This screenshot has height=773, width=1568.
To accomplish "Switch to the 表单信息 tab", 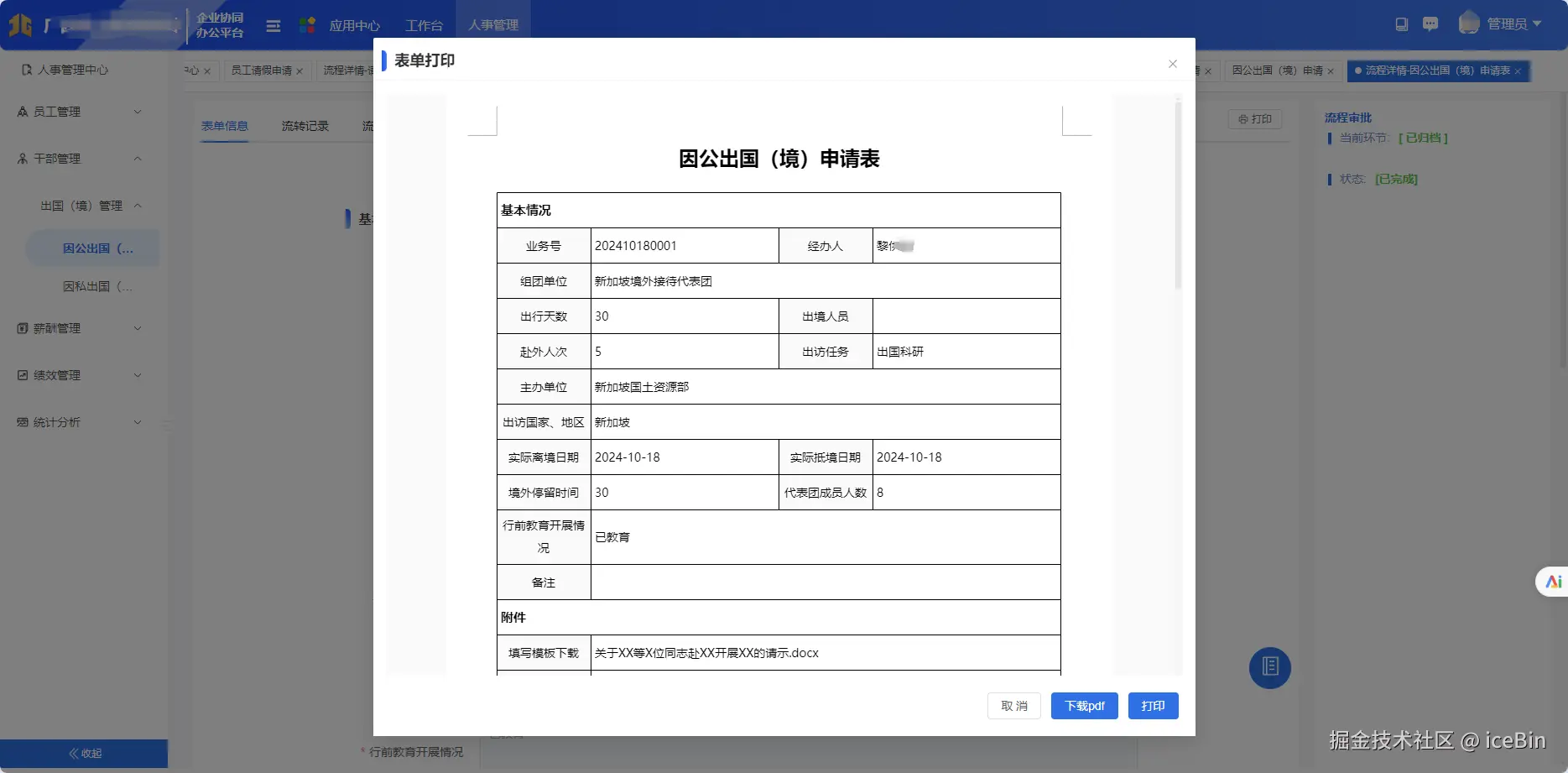I will tap(225, 125).
